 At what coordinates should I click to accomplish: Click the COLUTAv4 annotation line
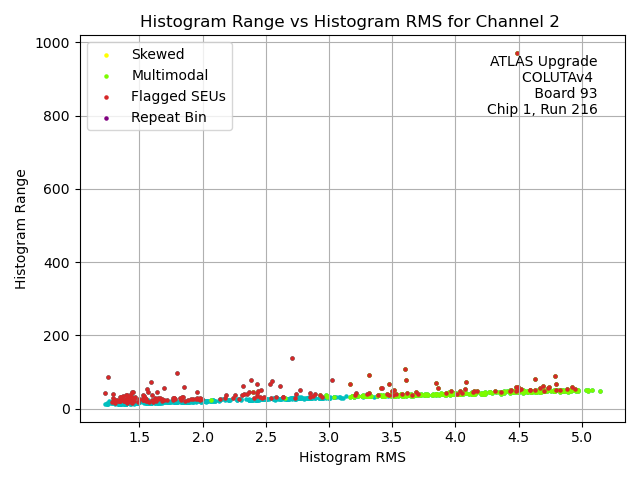[559, 77]
